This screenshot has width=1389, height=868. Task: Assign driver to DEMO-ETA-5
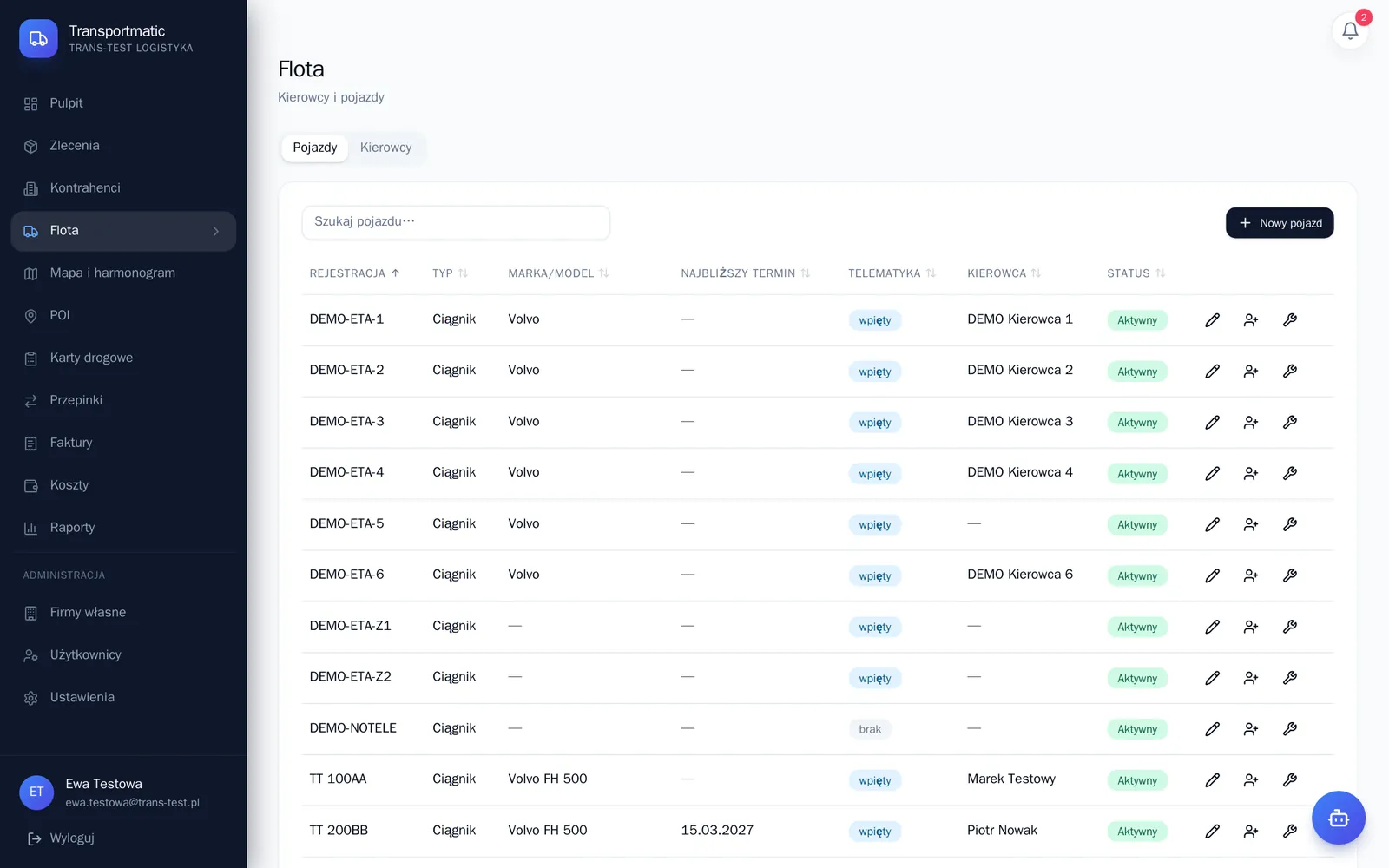1251,524
